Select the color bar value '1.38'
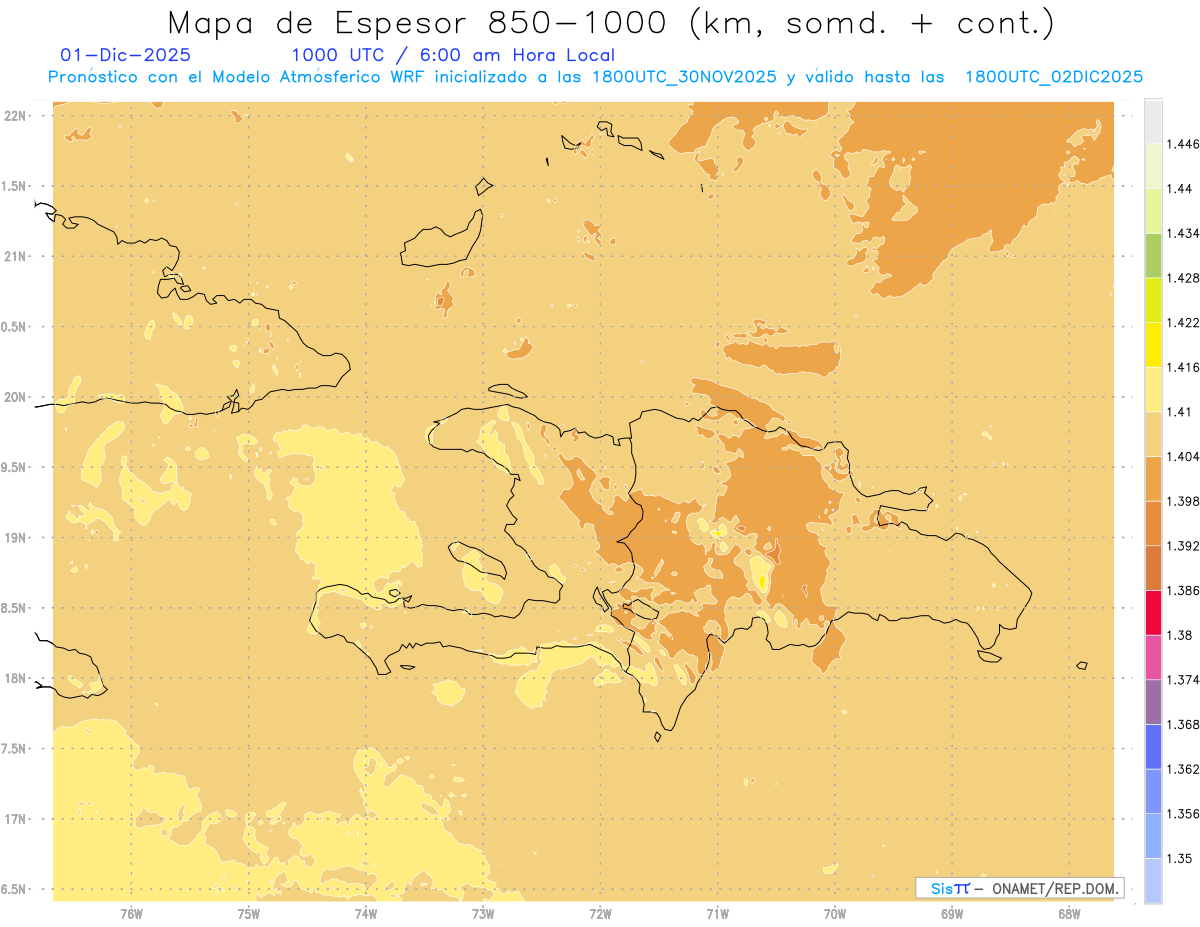Screen dimensions: 1200x927 point(1179,635)
